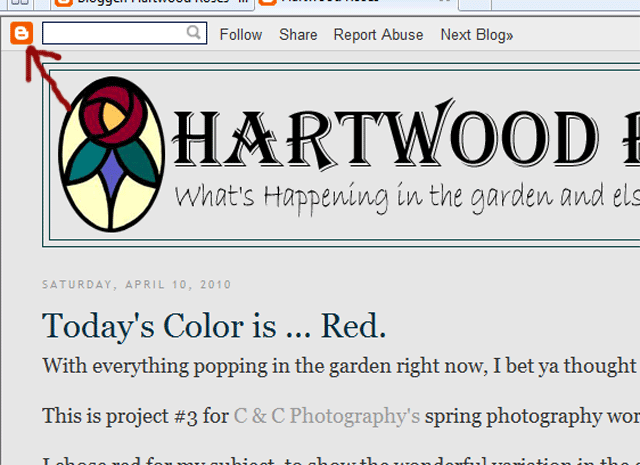640x465 pixels.
Task: Click the date Saturday, April 10, 2010
Action: coord(137,284)
